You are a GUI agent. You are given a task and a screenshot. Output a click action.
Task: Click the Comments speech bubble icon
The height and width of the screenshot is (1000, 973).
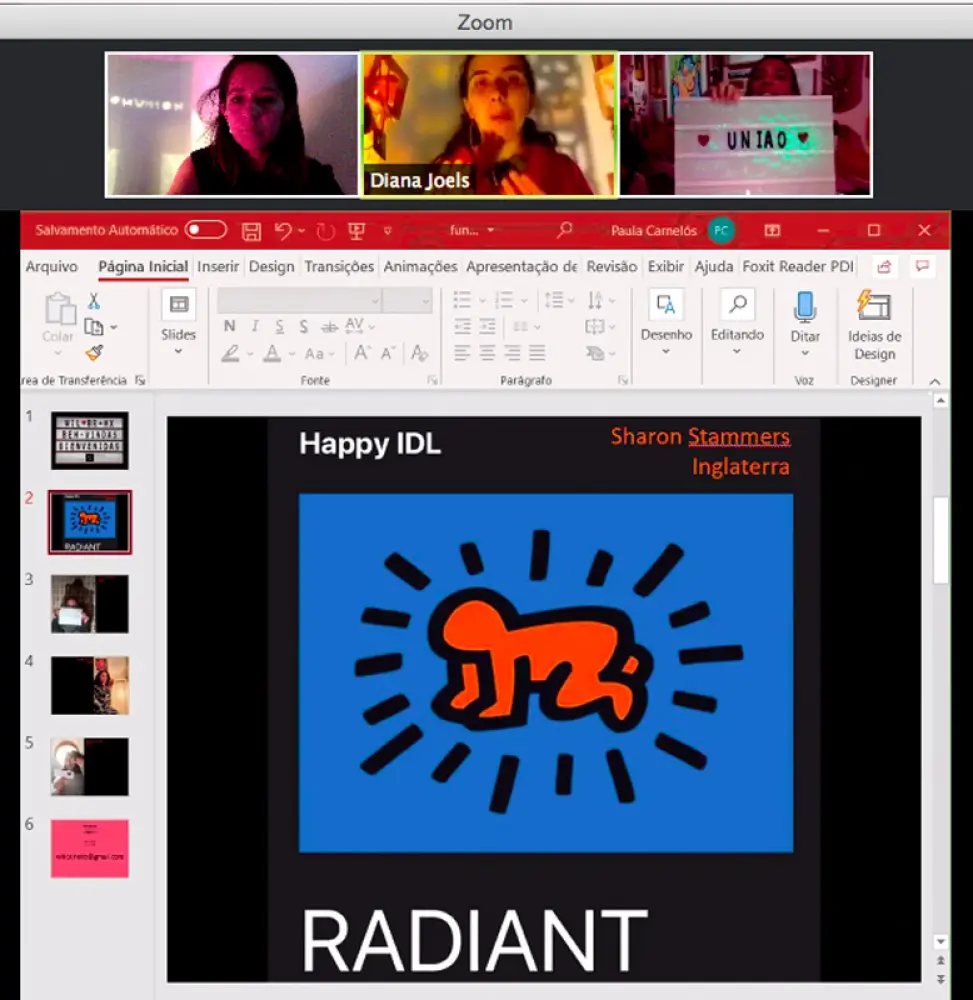922,266
